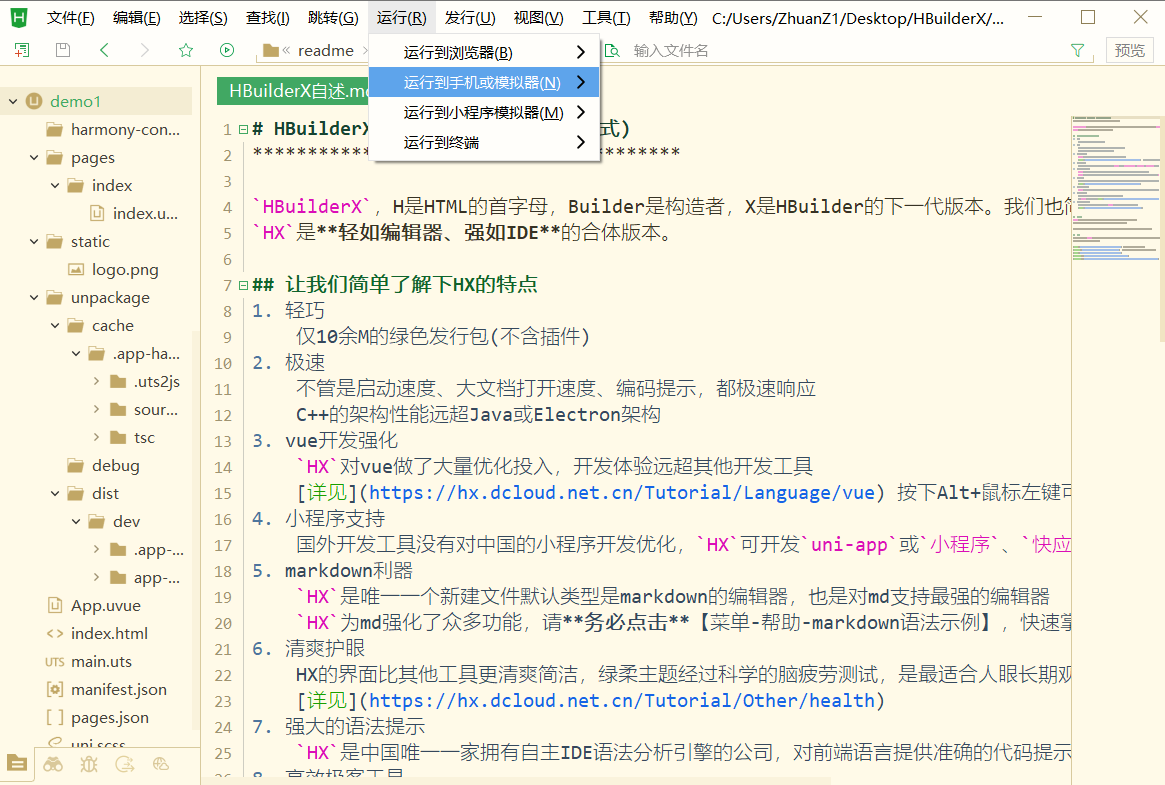This screenshot has height=785, width=1165.
Task: Collapse the dev folder
Action: tap(76, 521)
